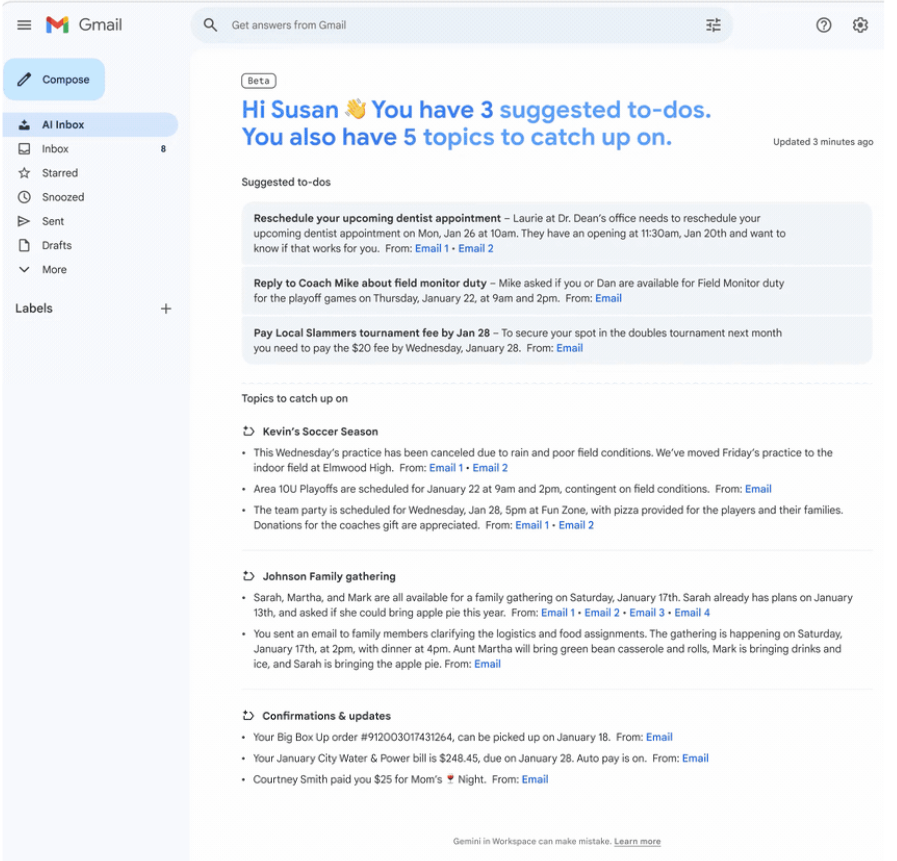Open Email link for Big Box Up order
Image resolution: width=897 pixels, height=861 pixels.
point(659,737)
